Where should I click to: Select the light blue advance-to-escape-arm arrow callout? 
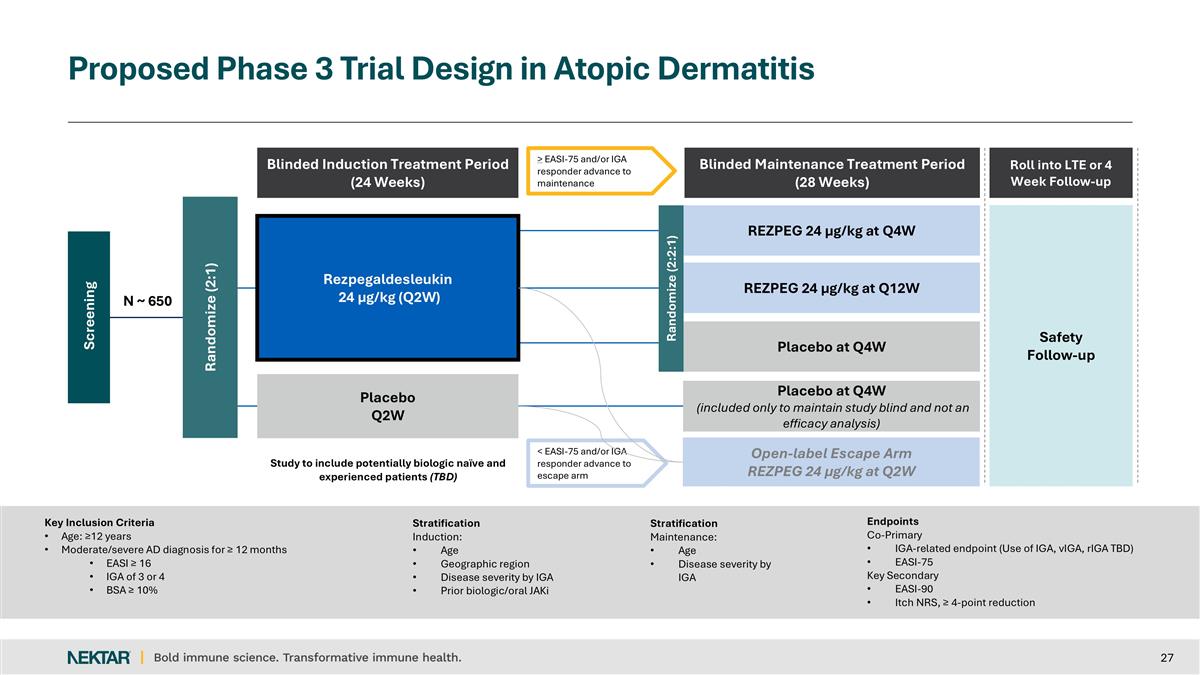click(x=590, y=463)
